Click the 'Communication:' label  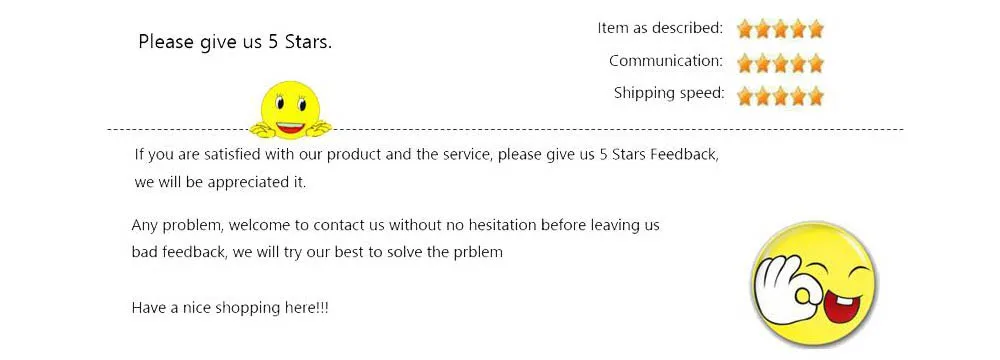click(x=666, y=61)
